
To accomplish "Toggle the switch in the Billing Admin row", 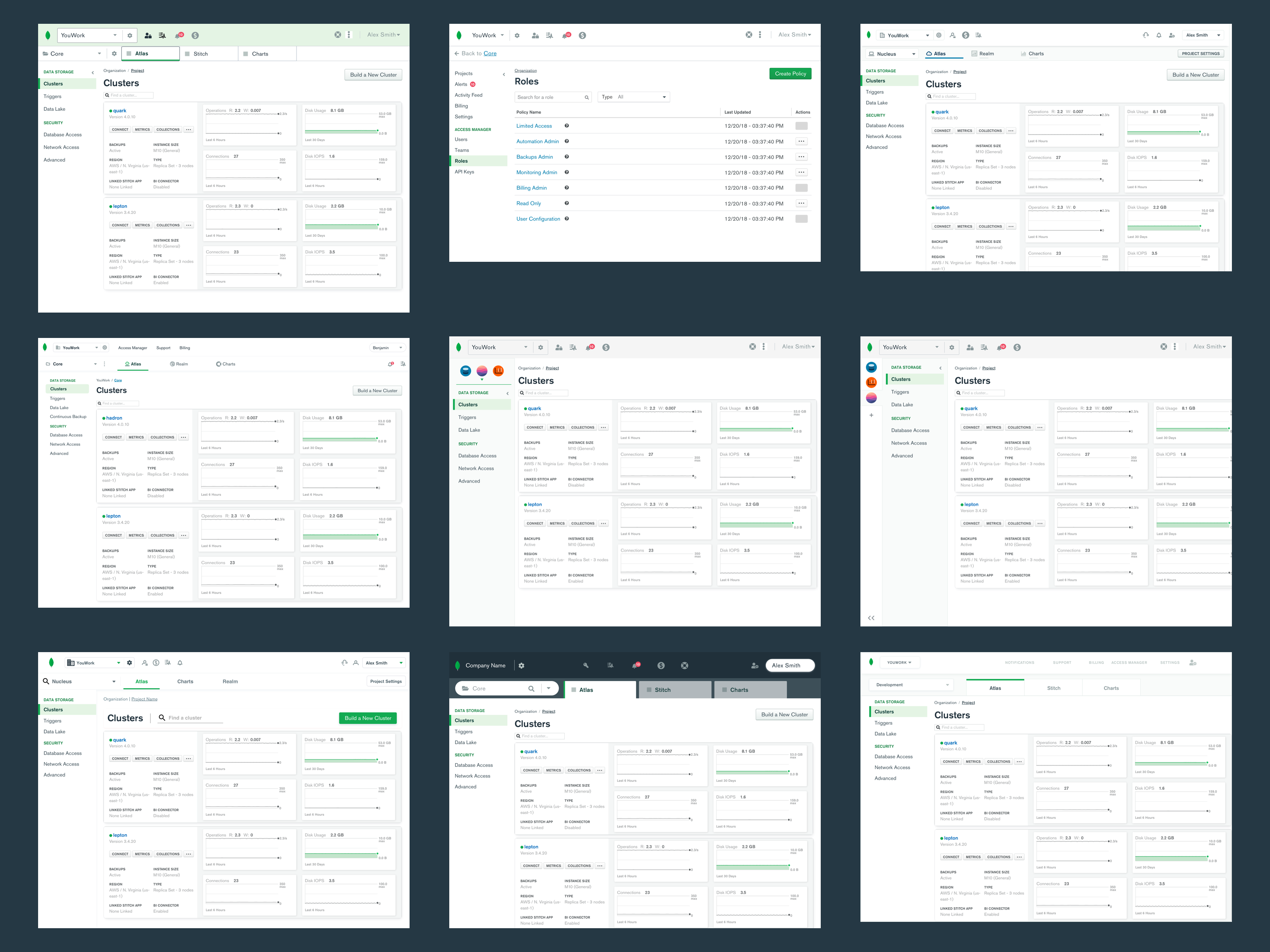I will tap(802, 188).
